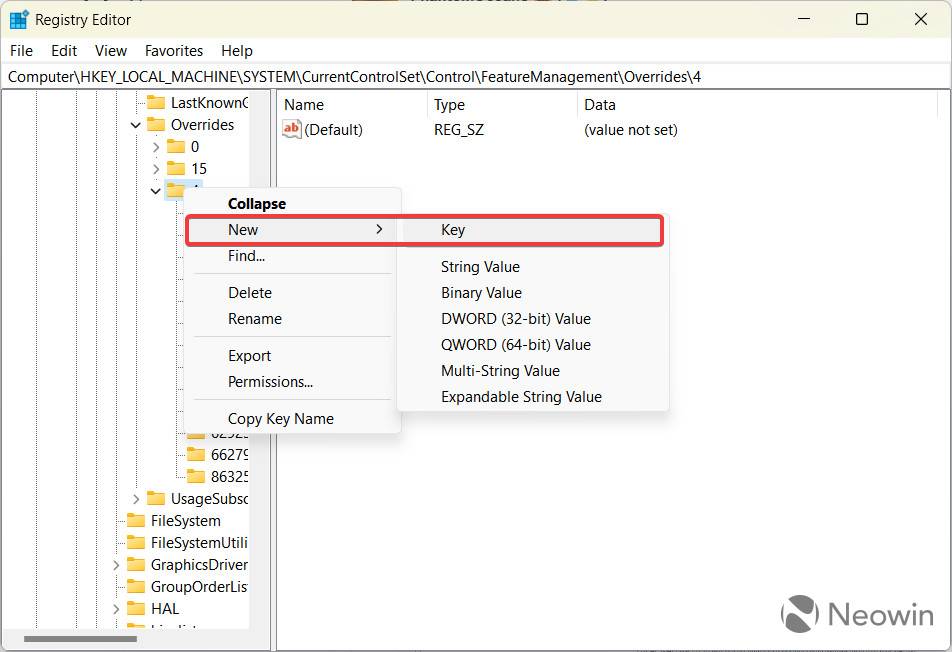Image resolution: width=952 pixels, height=652 pixels.
Task: Select Key from the New submenu
Action: 452,230
